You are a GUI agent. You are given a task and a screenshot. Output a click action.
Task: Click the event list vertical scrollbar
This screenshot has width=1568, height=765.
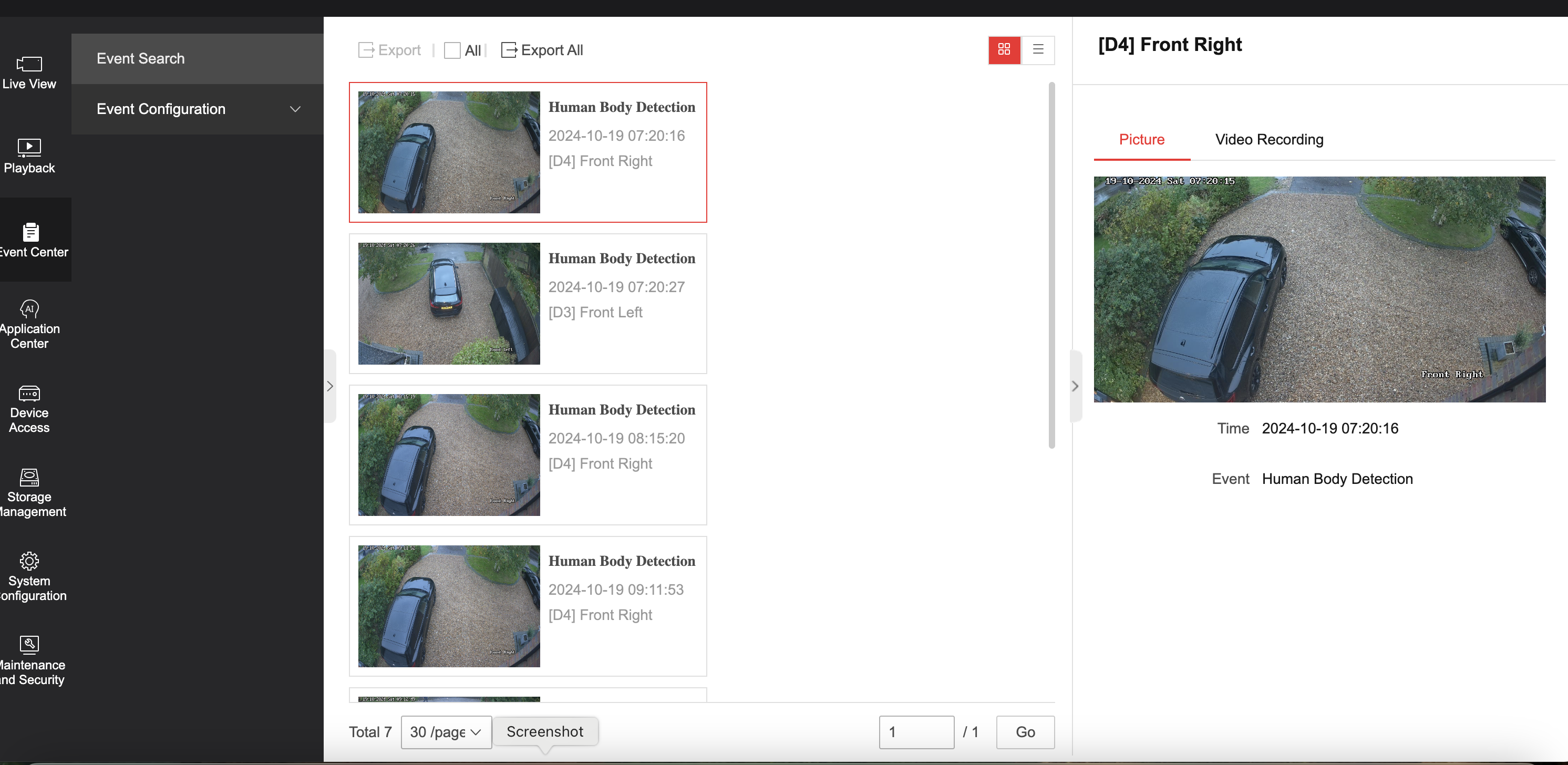1051,265
